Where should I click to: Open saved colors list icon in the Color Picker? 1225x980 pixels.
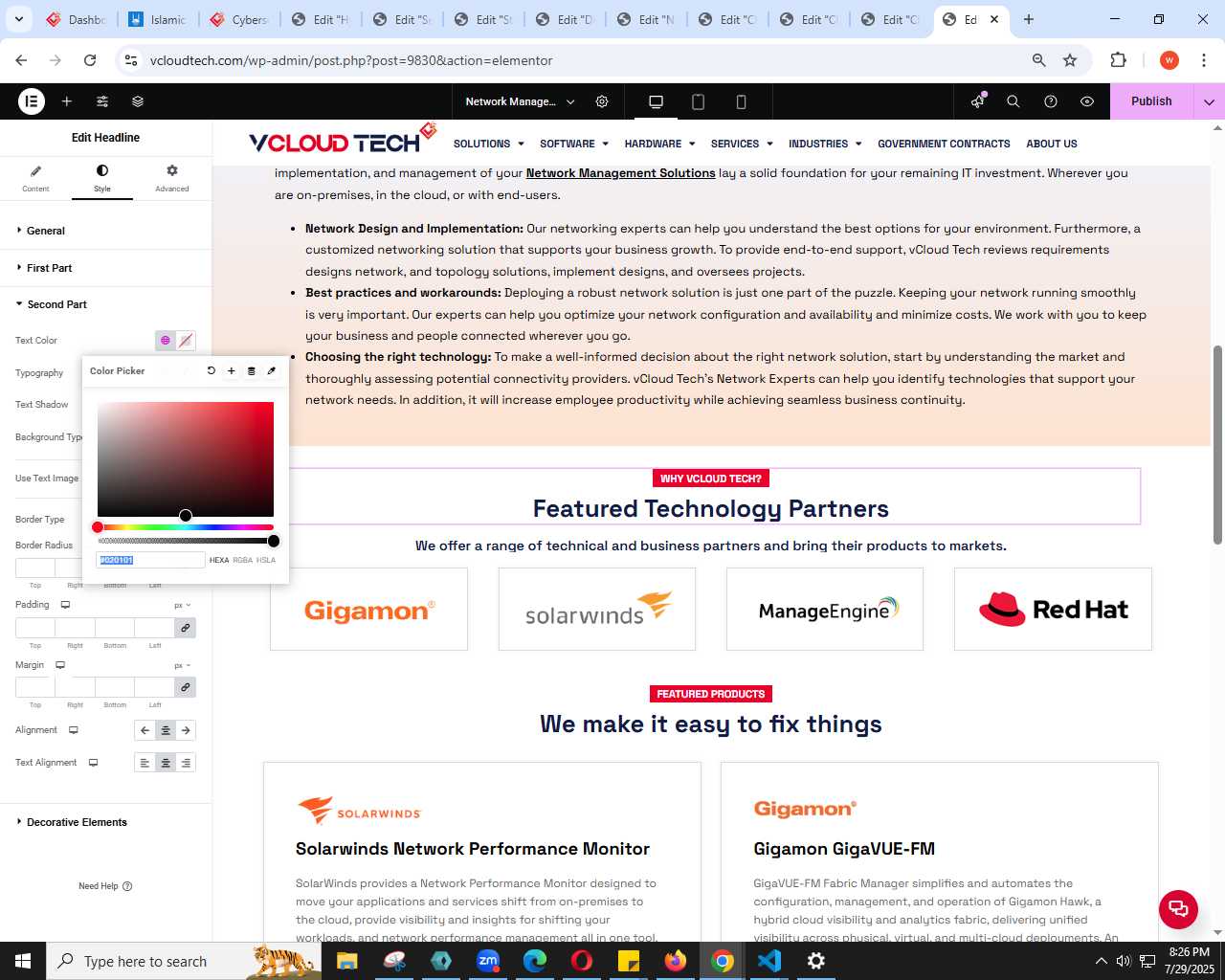pos(252,370)
